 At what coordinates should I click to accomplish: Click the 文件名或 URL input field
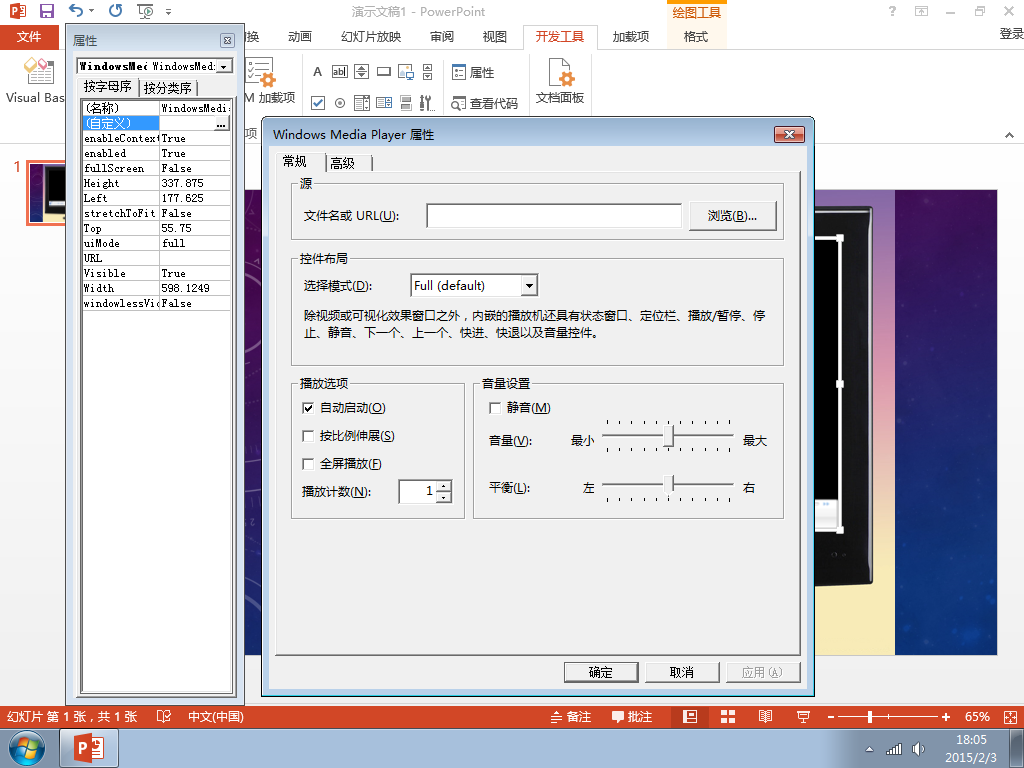pyautogui.click(x=554, y=216)
